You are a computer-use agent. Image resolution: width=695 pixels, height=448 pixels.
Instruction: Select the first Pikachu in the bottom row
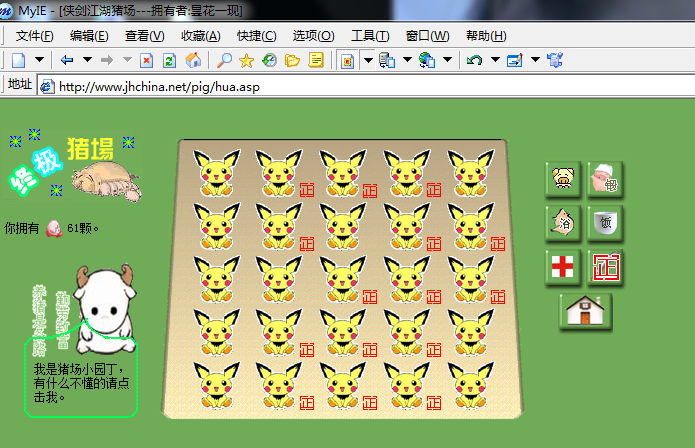(217, 386)
